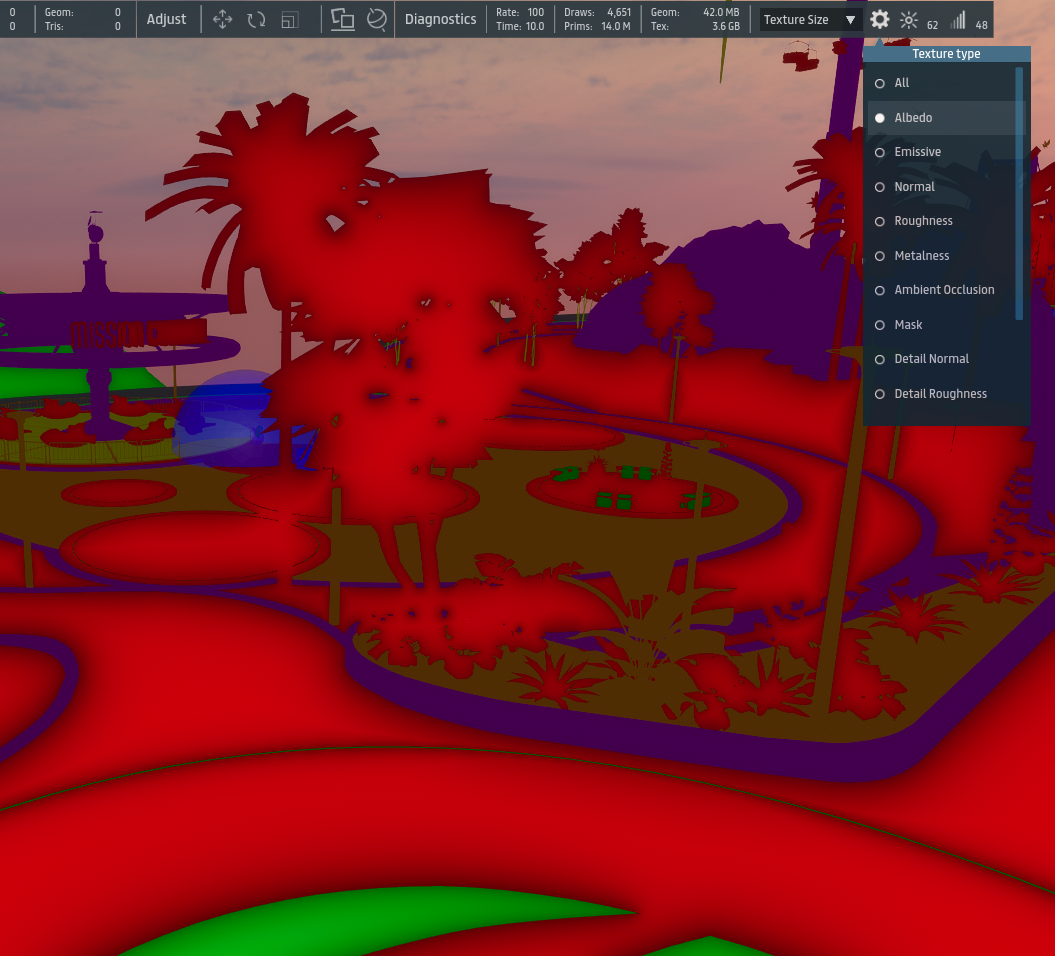
Task: Choose the Normal texture type
Action: (x=880, y=187)
